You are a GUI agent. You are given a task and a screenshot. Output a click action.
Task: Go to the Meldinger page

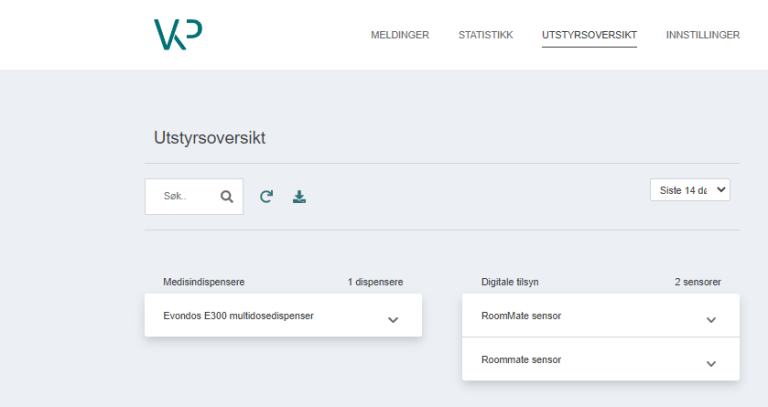click(400, 35)
